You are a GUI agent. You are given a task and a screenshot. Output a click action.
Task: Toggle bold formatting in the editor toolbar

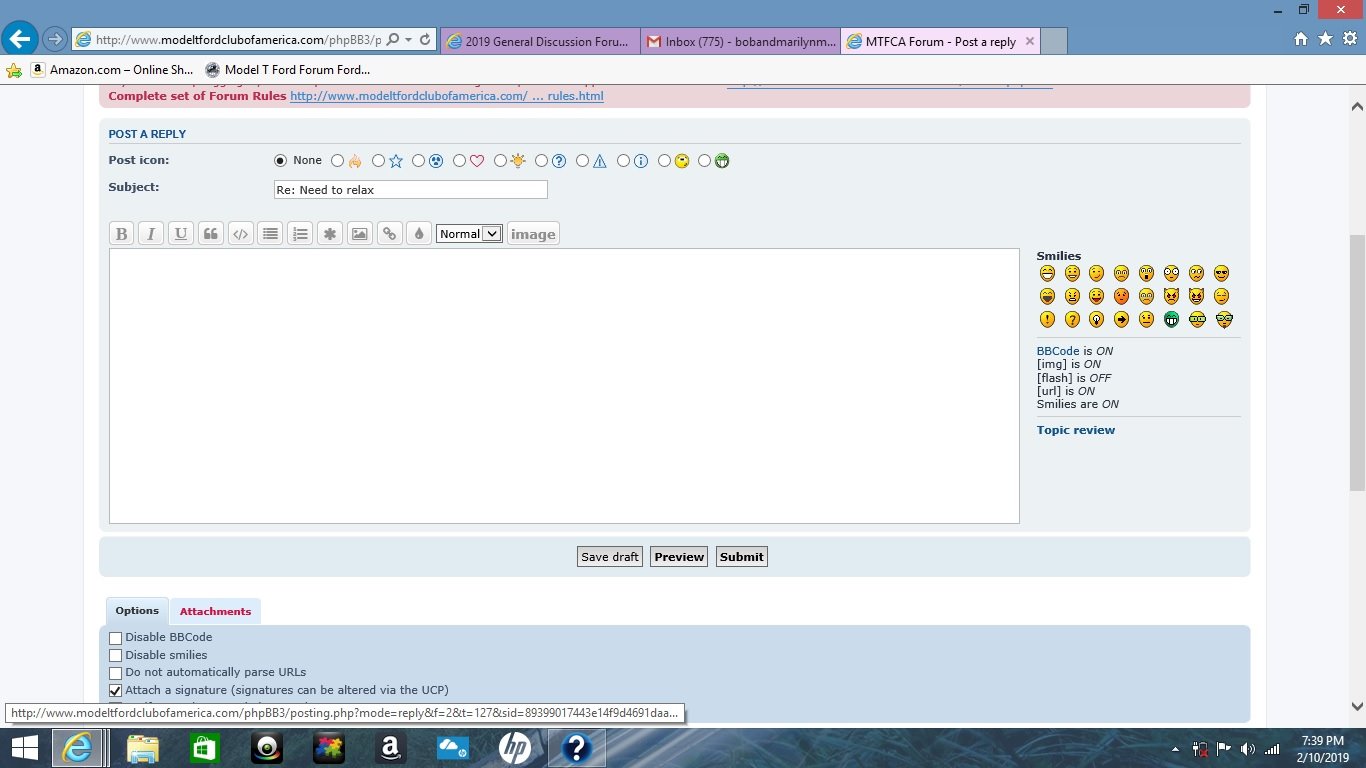(x=121, y=234)
